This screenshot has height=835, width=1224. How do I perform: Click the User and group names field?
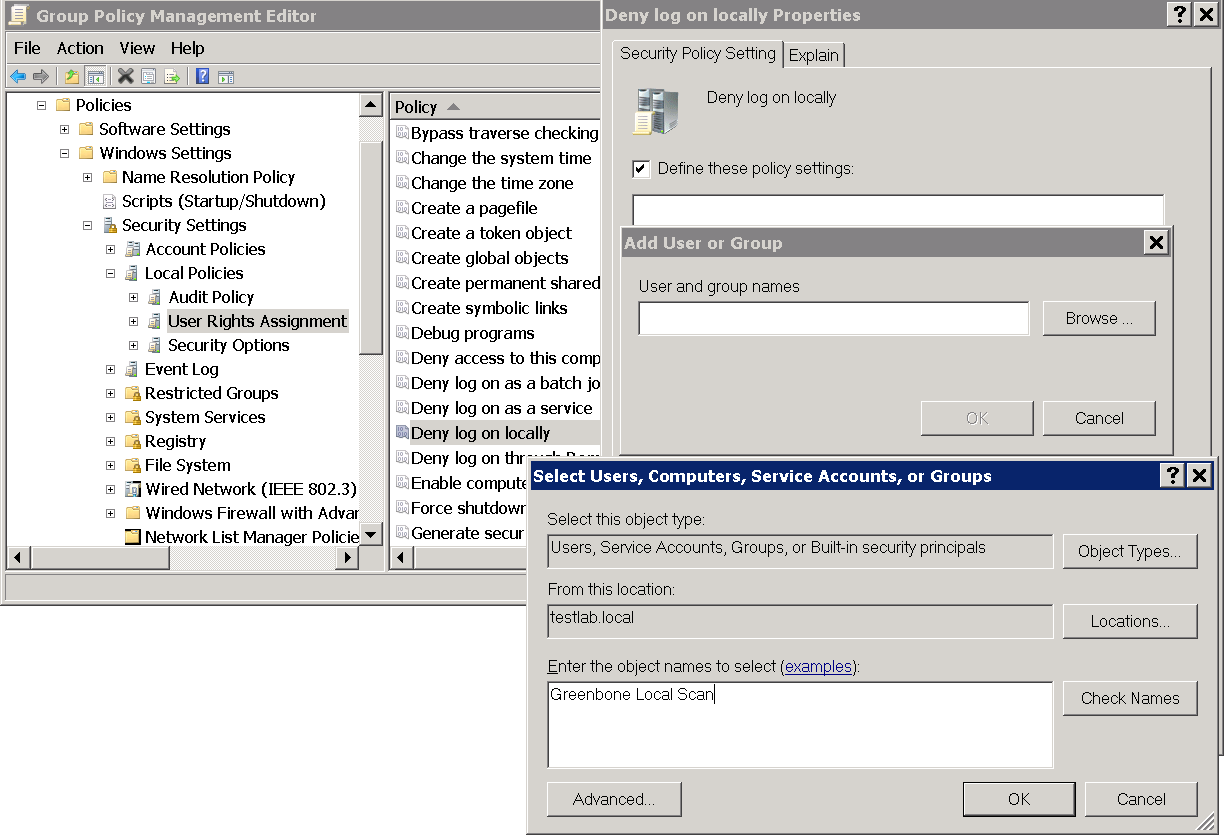click(833, 319)
